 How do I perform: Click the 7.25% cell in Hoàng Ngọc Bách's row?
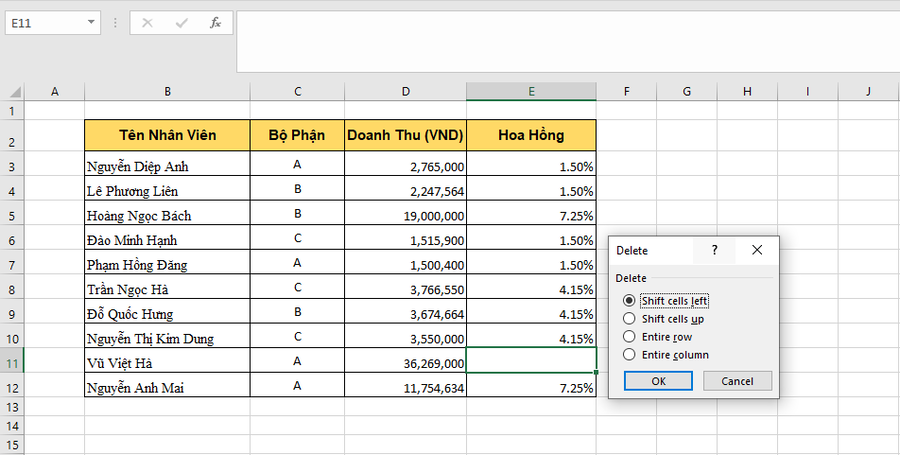coord(532,213)
